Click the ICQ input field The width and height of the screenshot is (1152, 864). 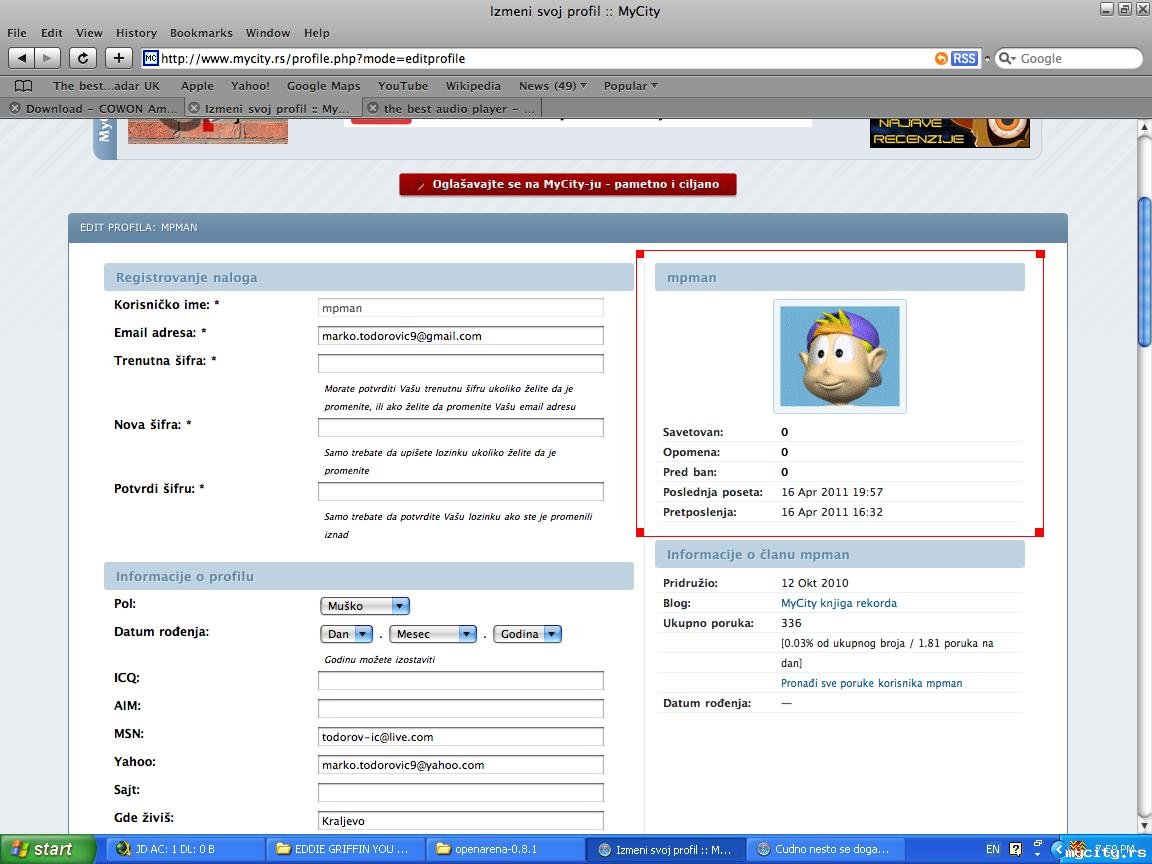[461, 680]
